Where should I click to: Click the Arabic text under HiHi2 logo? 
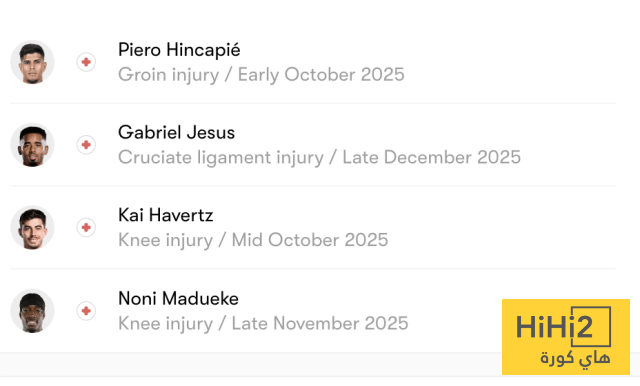575,359
